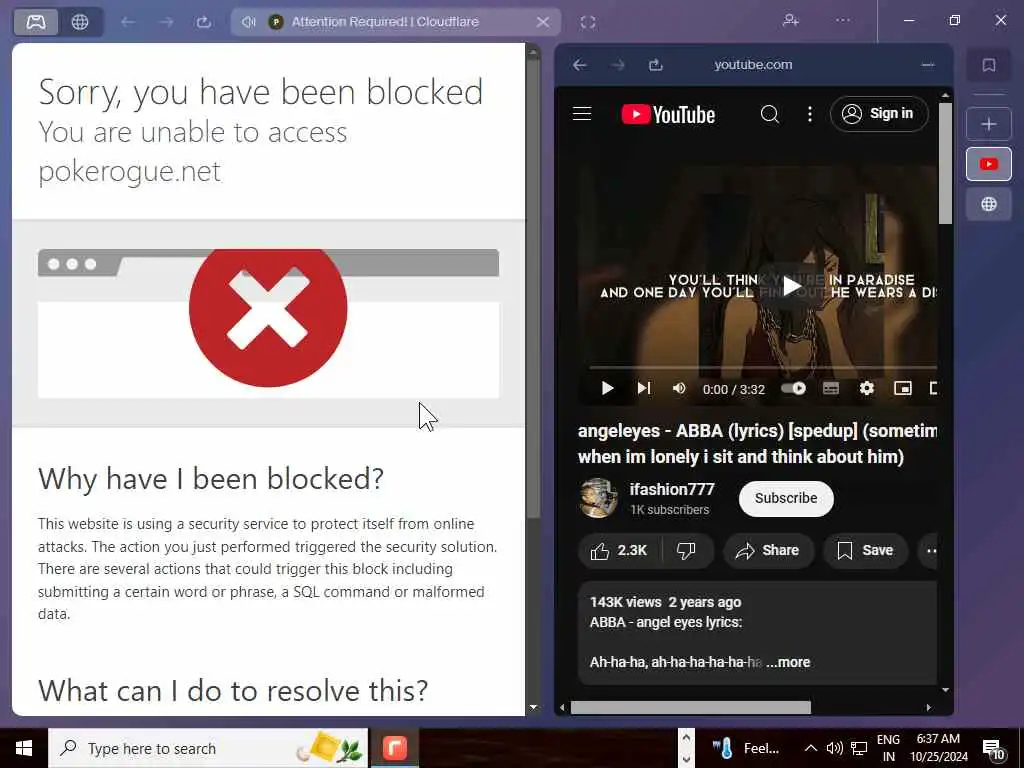Screen dimensions: 1024x768
Task: Subscribe to ifashion777 channel
Action: (786, 498)
